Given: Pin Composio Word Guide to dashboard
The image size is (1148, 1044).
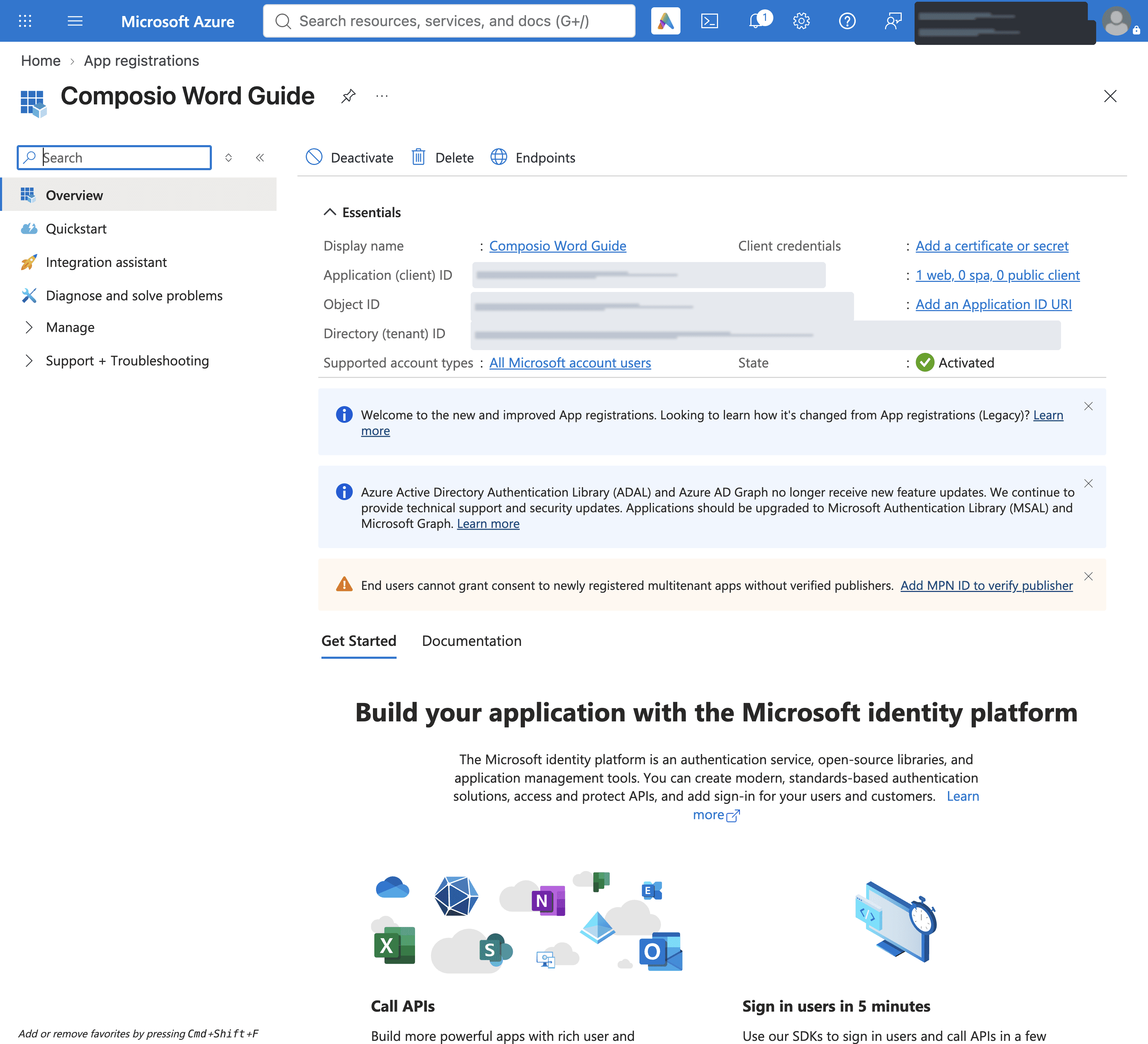Looking at the screenshot, I should (349, 96).
